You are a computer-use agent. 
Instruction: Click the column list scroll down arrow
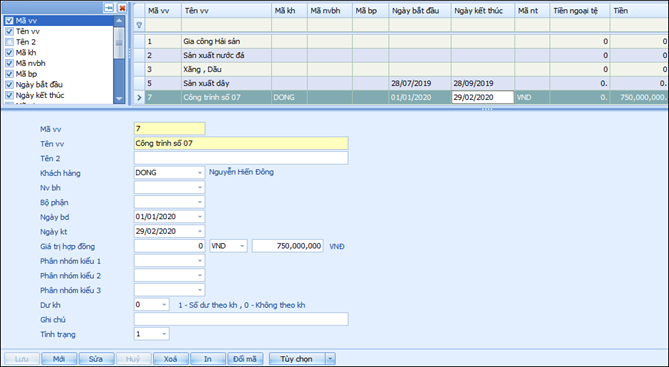(119, 99)
